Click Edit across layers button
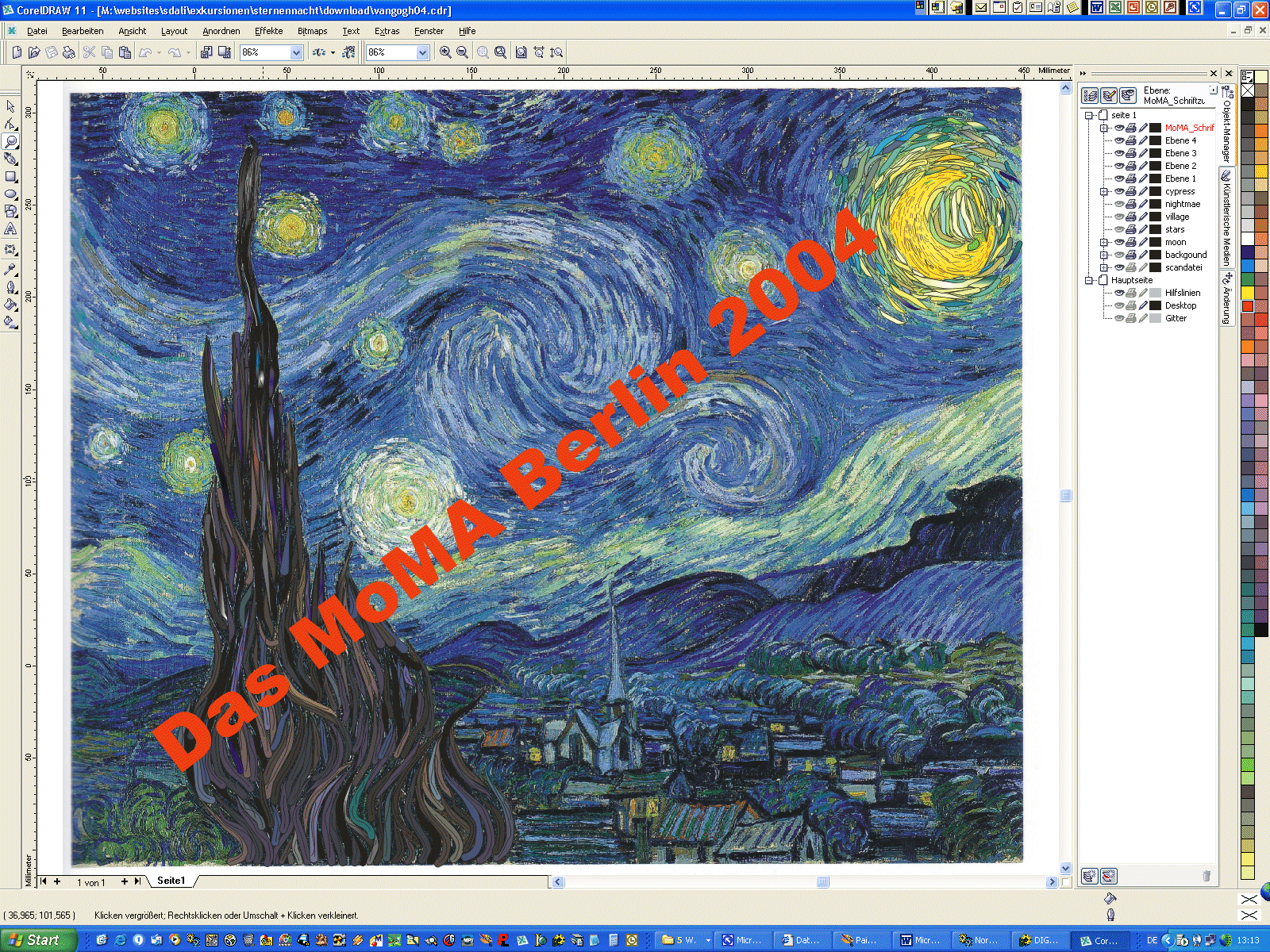This screenshot has width=1270, height=952. click(1109, 96)
